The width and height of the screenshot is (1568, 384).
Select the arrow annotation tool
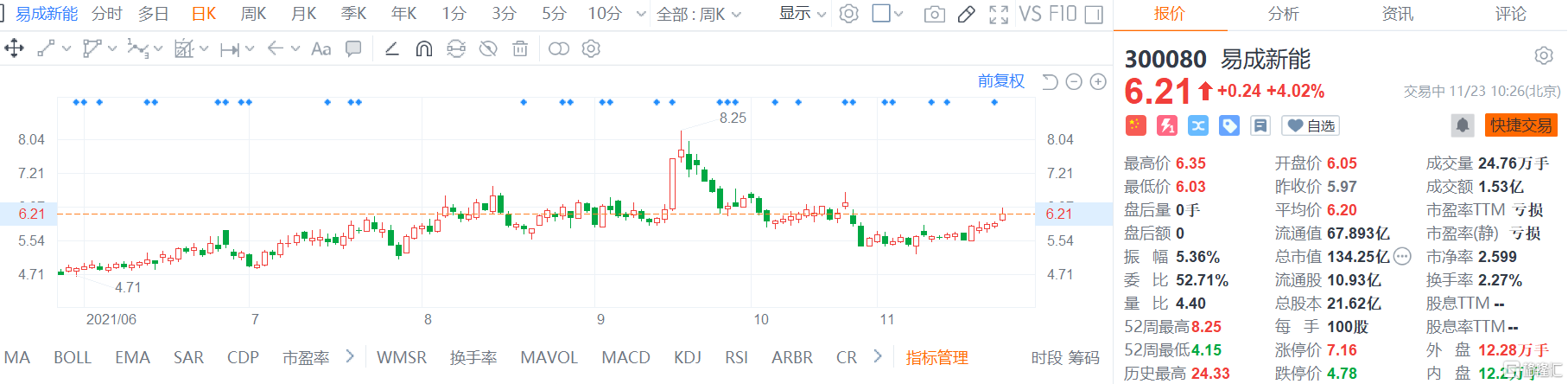(x=276, y=48)
